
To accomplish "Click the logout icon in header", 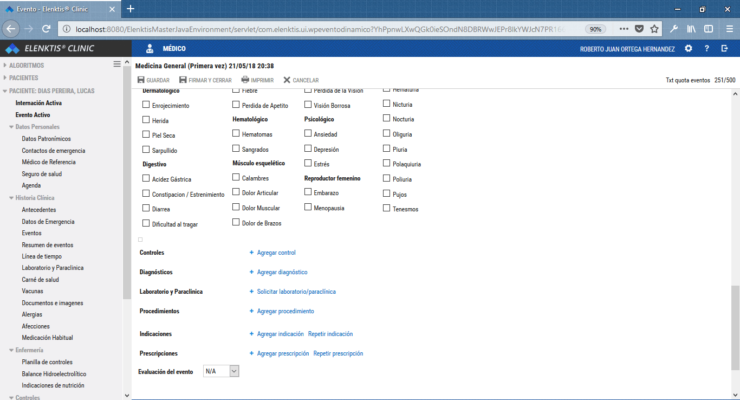I will (x=724, y=48).
